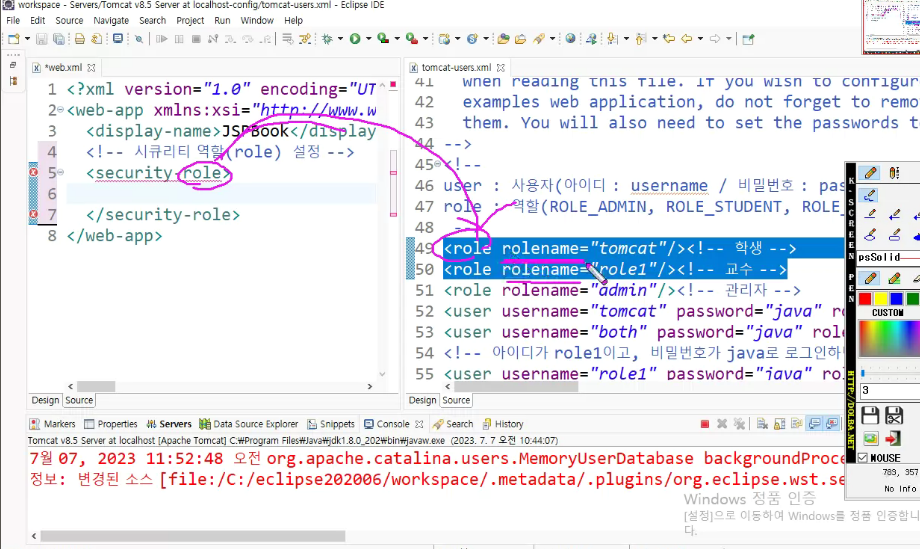The height and width of the screenshot is (549, 920).
Task: Click the Search flashlight toolbar icon
Action: click(x=539, y=39)
